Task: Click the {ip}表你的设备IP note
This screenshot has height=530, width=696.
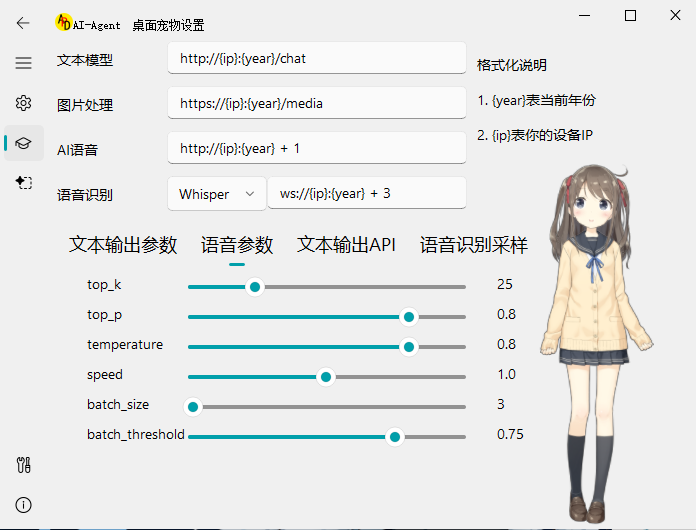Action: [535, 135]
